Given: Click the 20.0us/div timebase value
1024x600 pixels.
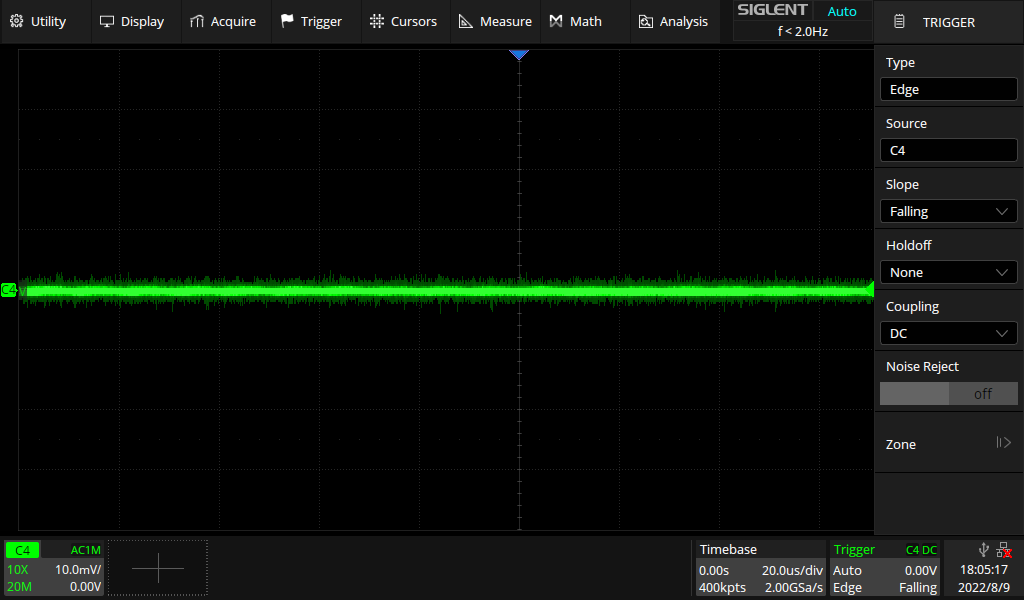Looking at the screenshot, I should click(x=792, y=570).
